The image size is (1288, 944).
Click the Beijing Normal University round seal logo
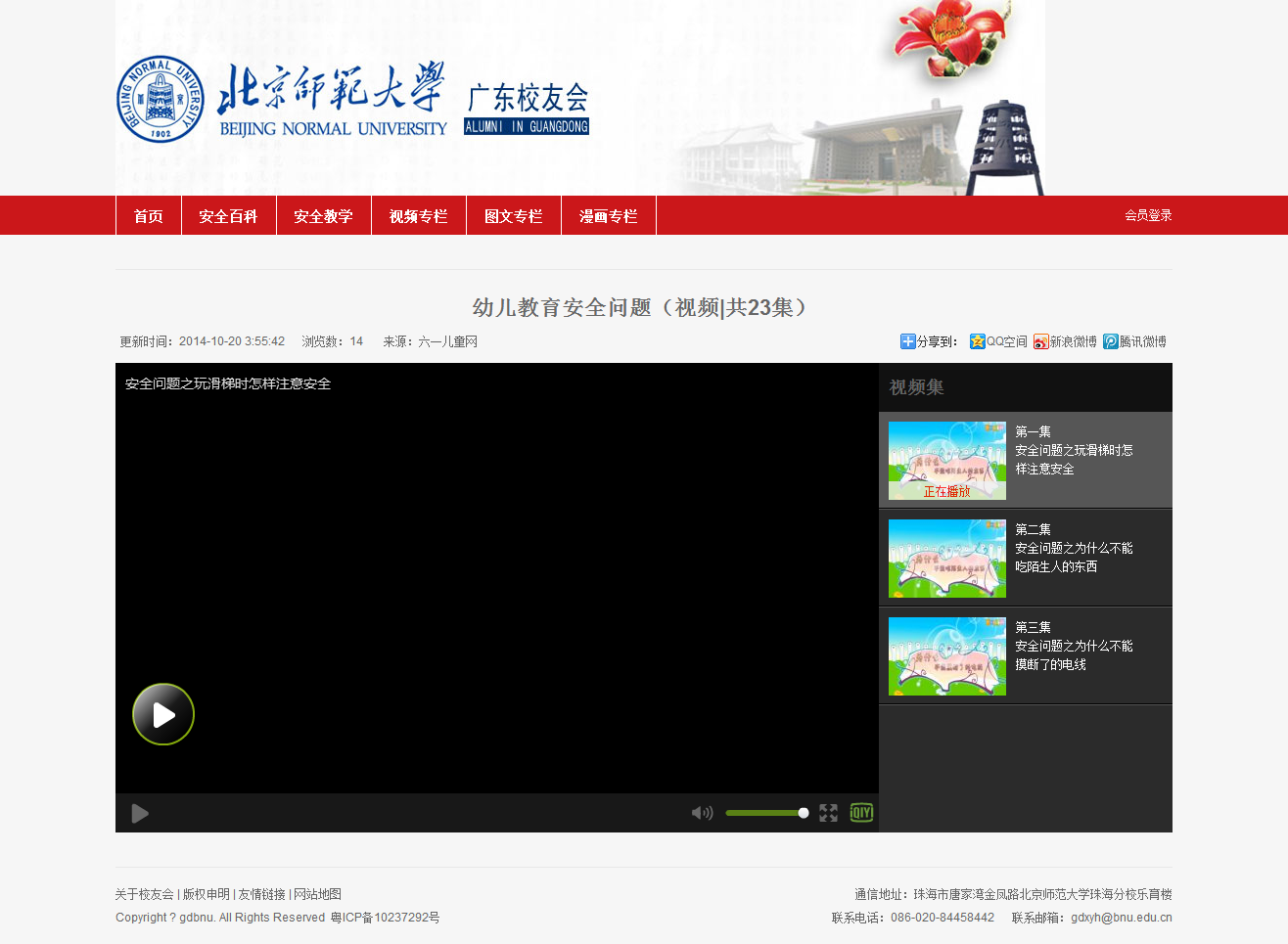coord(161,99)
